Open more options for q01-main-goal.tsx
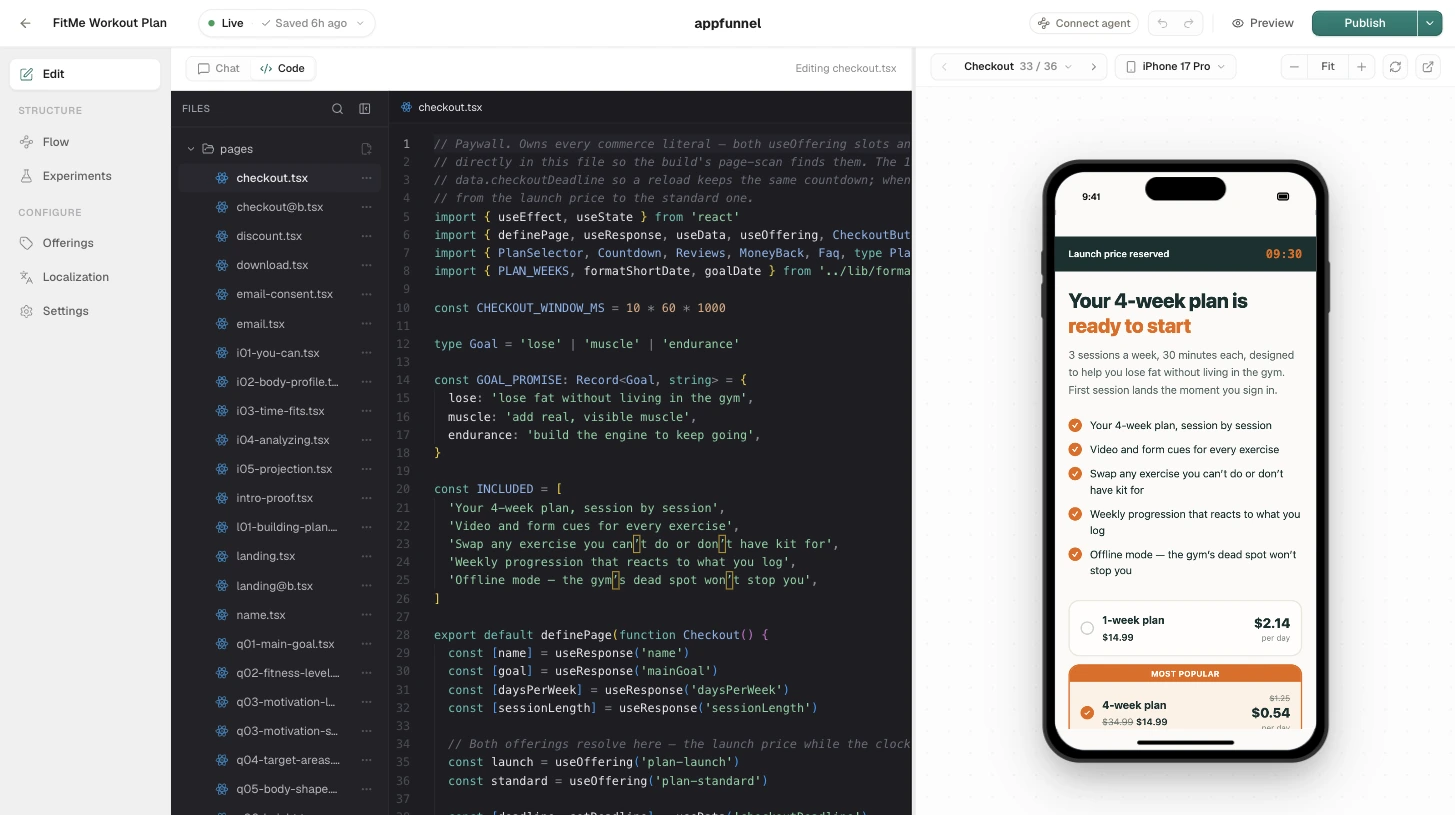Viewport: 1455px width, 815px height. (x=366, y=644)
